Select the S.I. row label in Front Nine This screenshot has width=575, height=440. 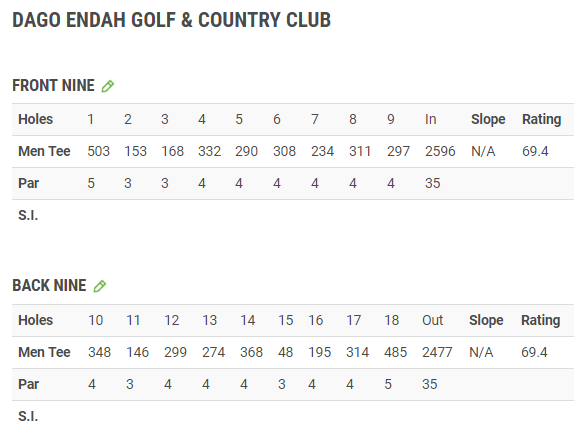[x=28, y=215]
